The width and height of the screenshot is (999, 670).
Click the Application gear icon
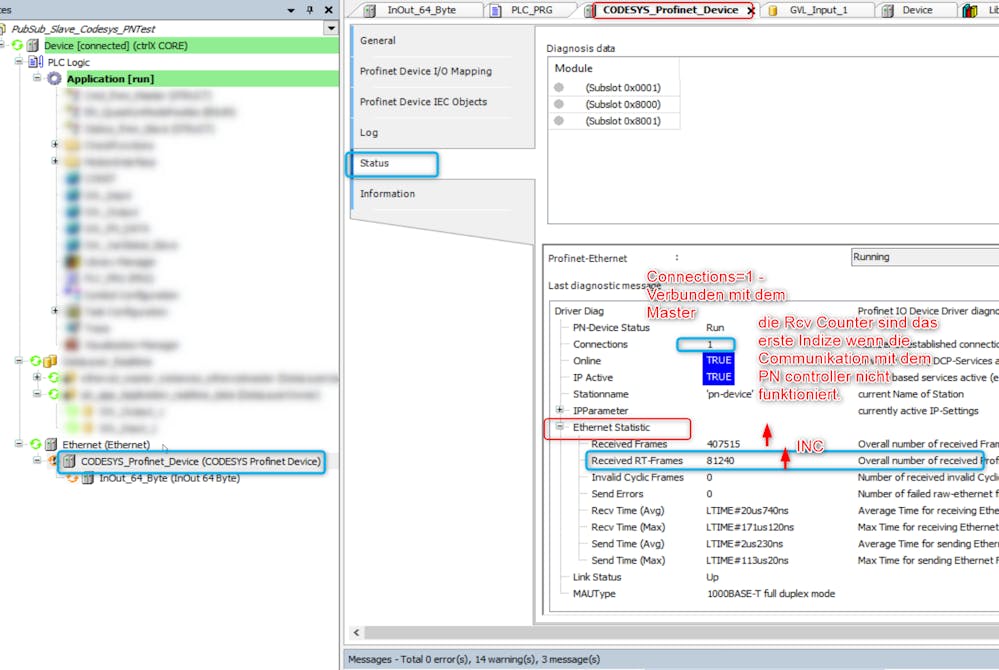(x=54, y=79)
